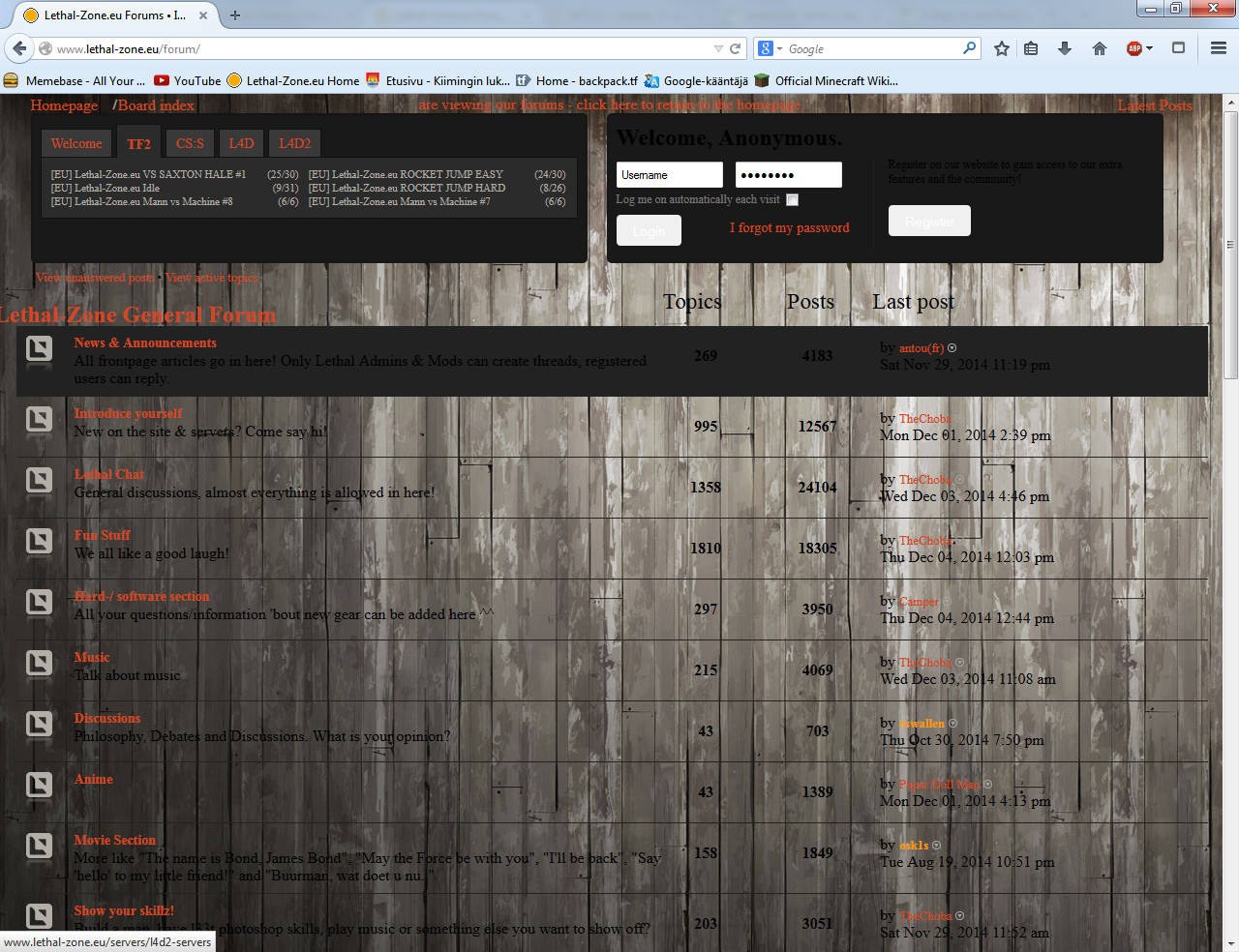The image size is (1239, 952).
Task: Open 'I forgot my password' link
Action: (789, 227)
